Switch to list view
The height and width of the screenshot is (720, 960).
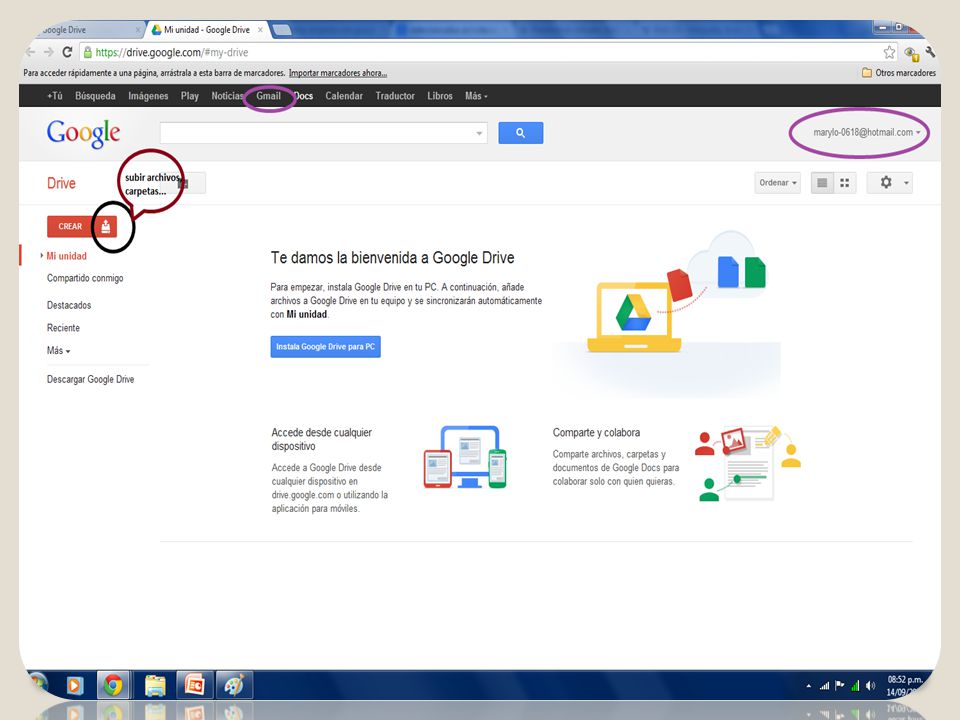(x=822, y=182)
